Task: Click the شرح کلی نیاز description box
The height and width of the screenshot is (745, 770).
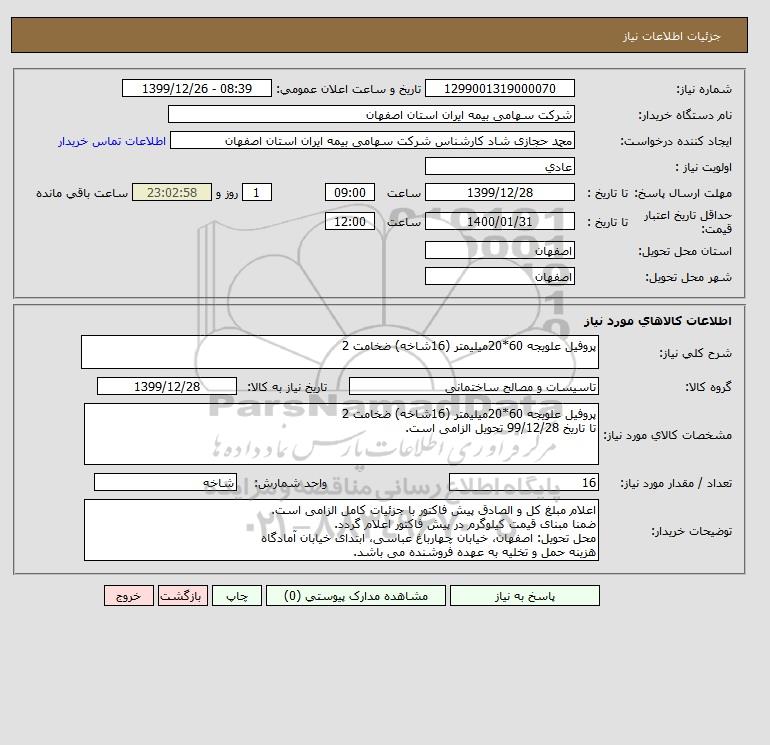Action: point(340,352)
